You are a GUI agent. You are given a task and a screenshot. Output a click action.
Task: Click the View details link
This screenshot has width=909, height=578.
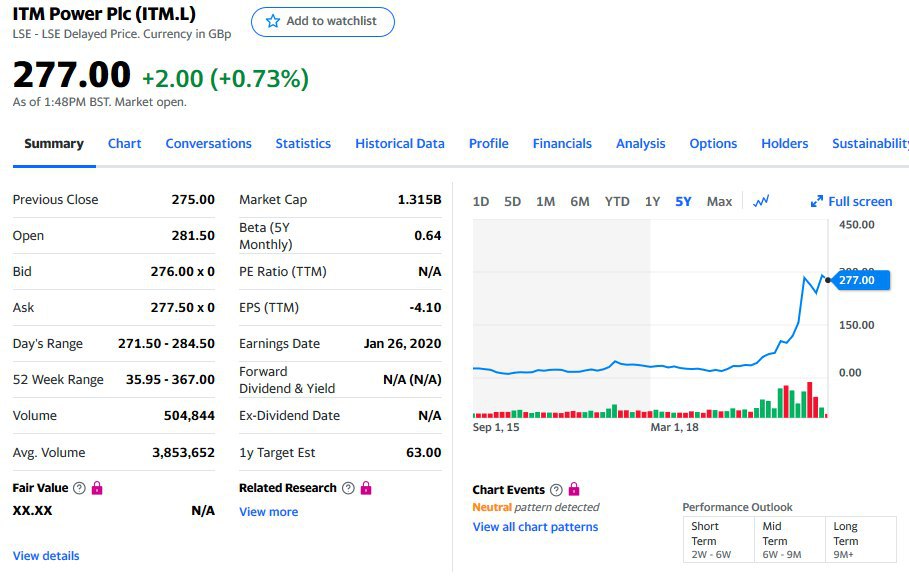click(46, 556)
